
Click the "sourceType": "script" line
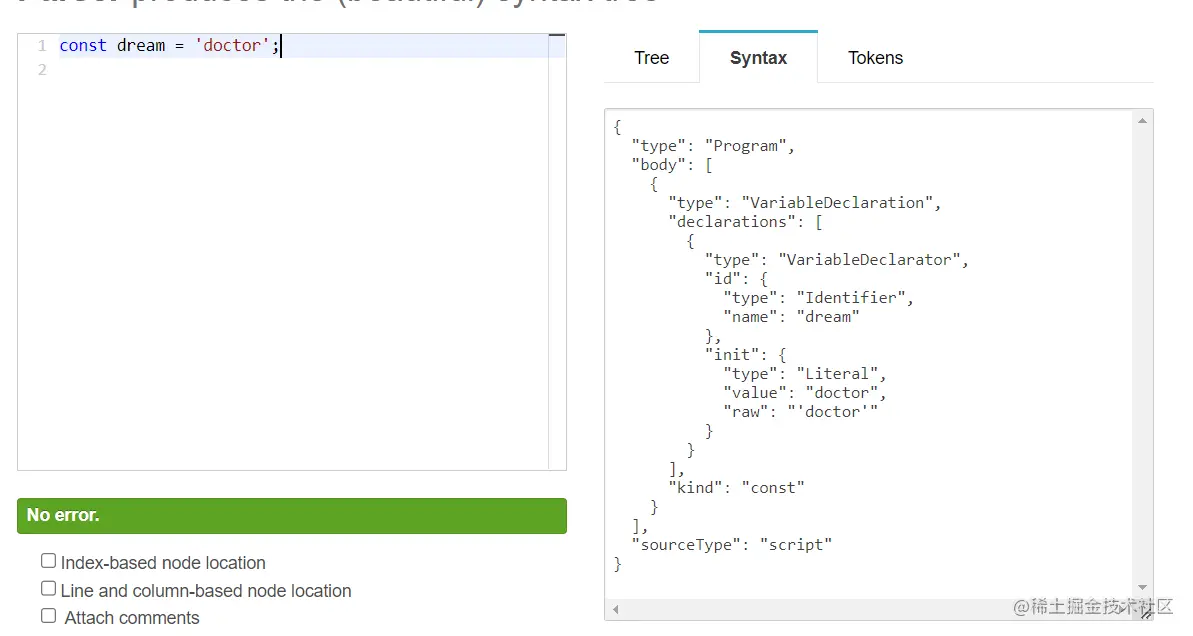[731, 545]
